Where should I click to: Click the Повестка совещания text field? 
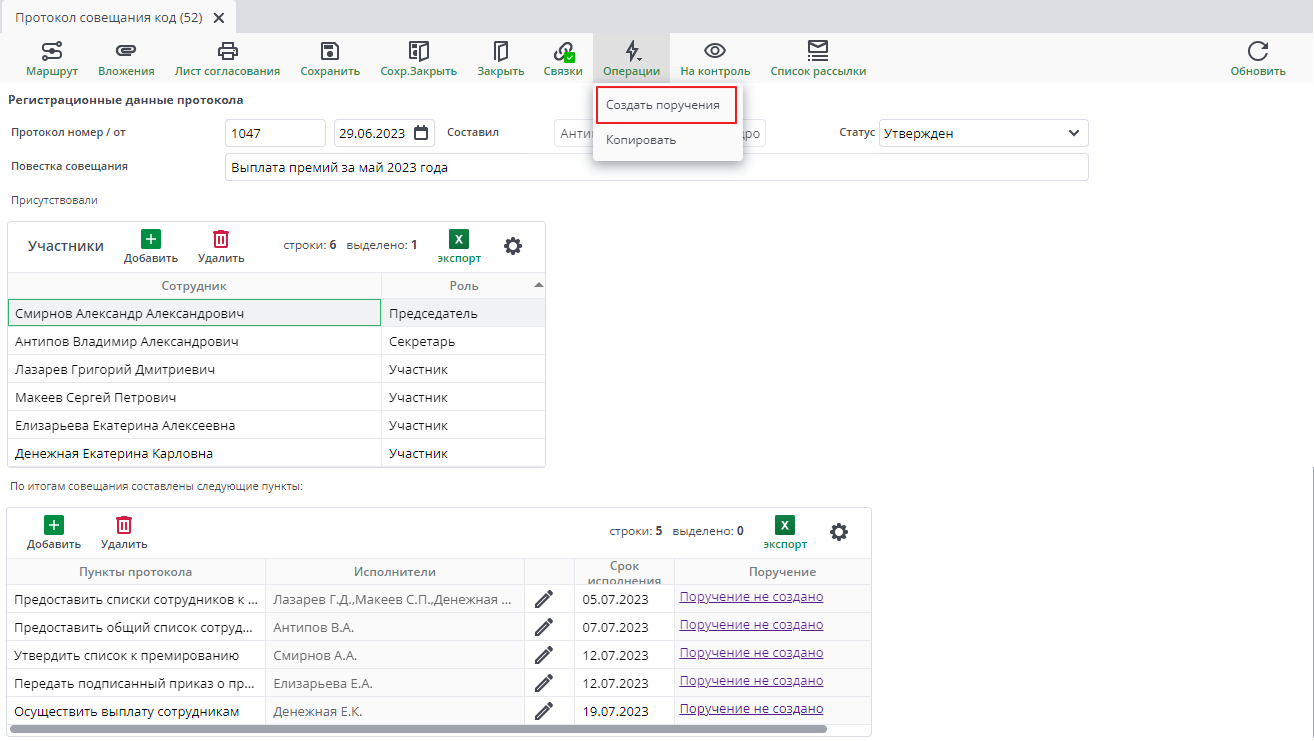pos(657,168)
